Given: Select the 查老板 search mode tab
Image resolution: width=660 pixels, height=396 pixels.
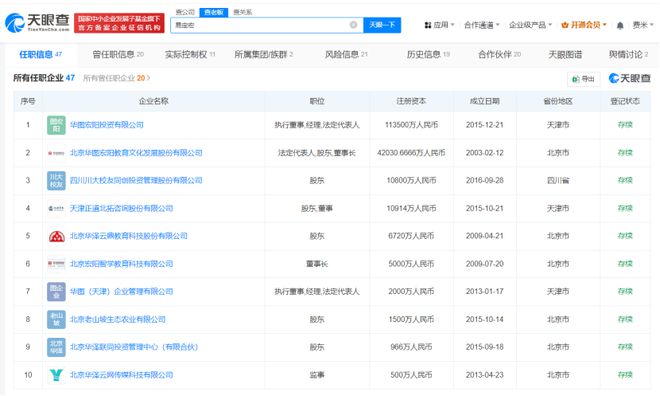Looking at the screenshot, I should click(213, 12).
